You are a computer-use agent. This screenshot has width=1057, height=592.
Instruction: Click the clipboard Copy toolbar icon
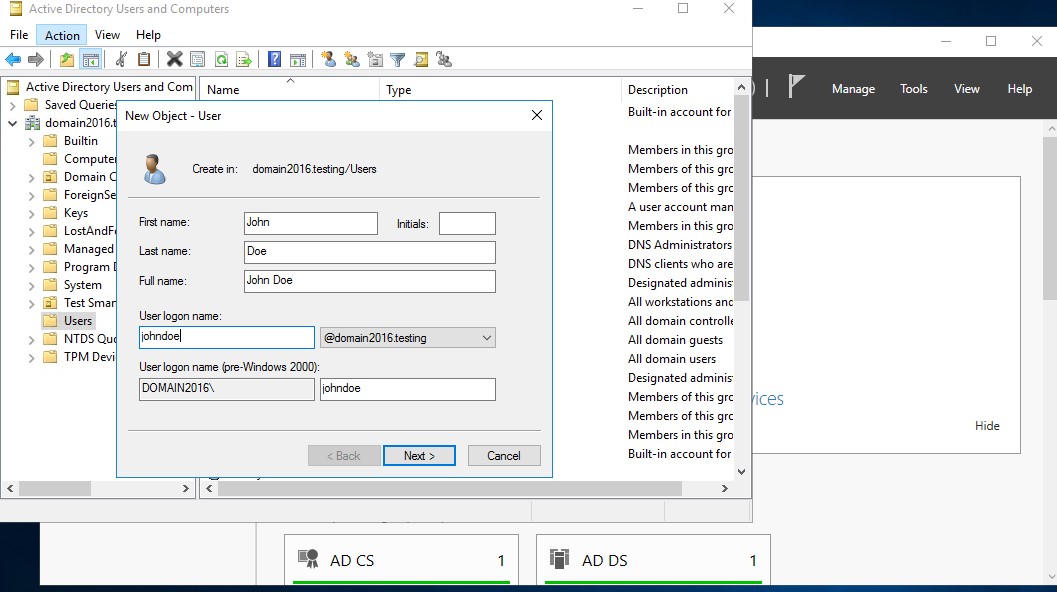(x=144, y=59)
